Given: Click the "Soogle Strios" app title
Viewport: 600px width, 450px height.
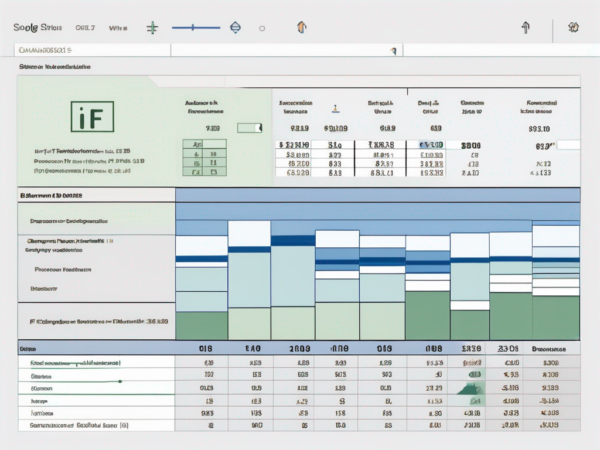Looking at the screenshot, I should (36, 28).
